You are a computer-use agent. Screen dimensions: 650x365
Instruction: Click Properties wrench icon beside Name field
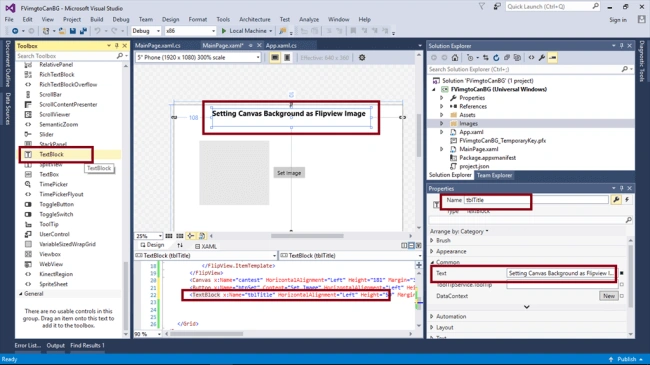click(x=616, y=200)
